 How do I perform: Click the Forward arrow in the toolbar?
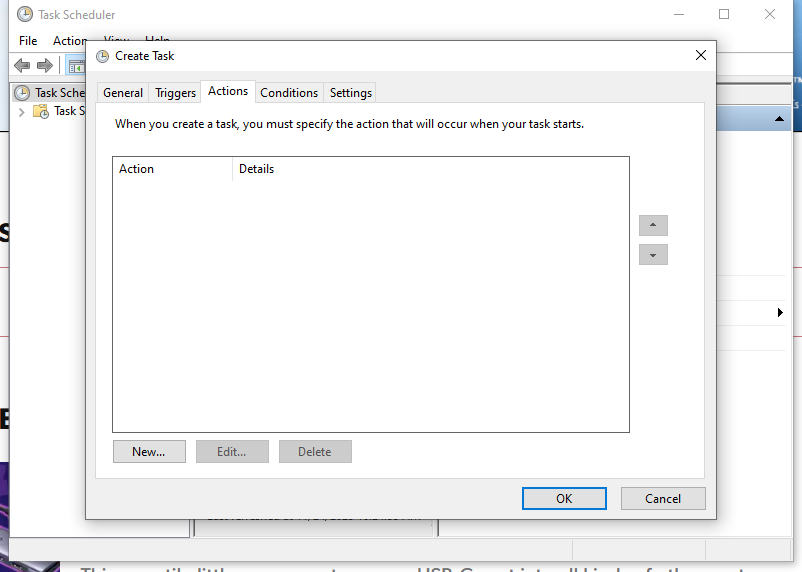(45, 66)
